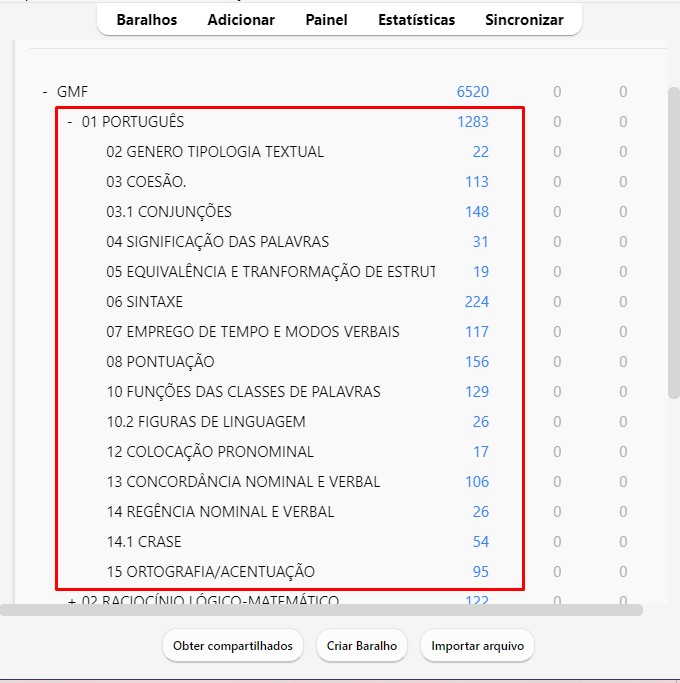Click the Importar arquivo button
The image size is (680, 683).
pos(477,646)
